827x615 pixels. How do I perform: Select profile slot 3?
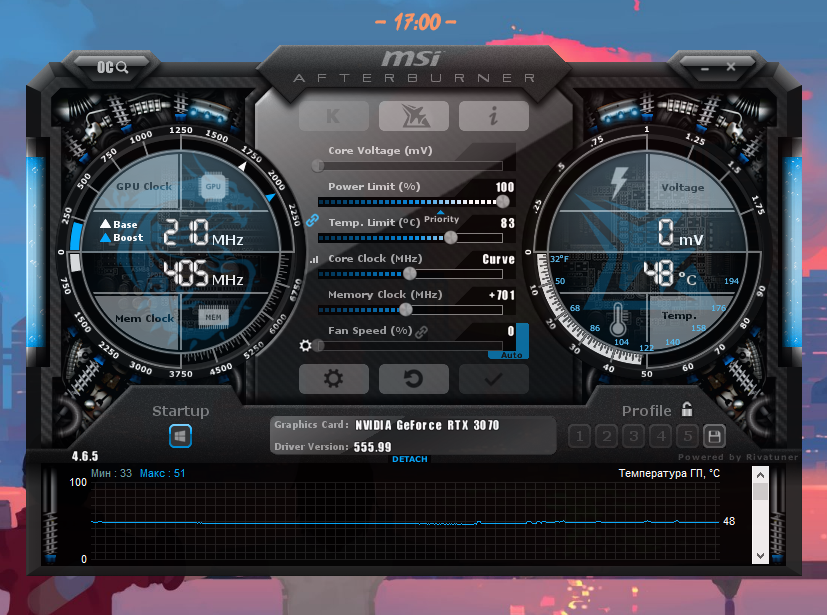coord(634,436)
